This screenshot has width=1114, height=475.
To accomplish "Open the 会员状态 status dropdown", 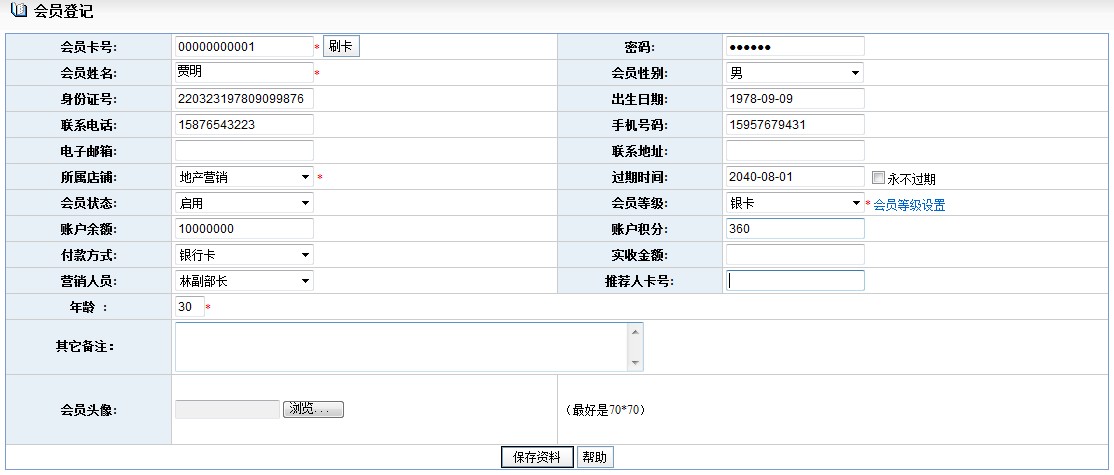I will [244, 203].
